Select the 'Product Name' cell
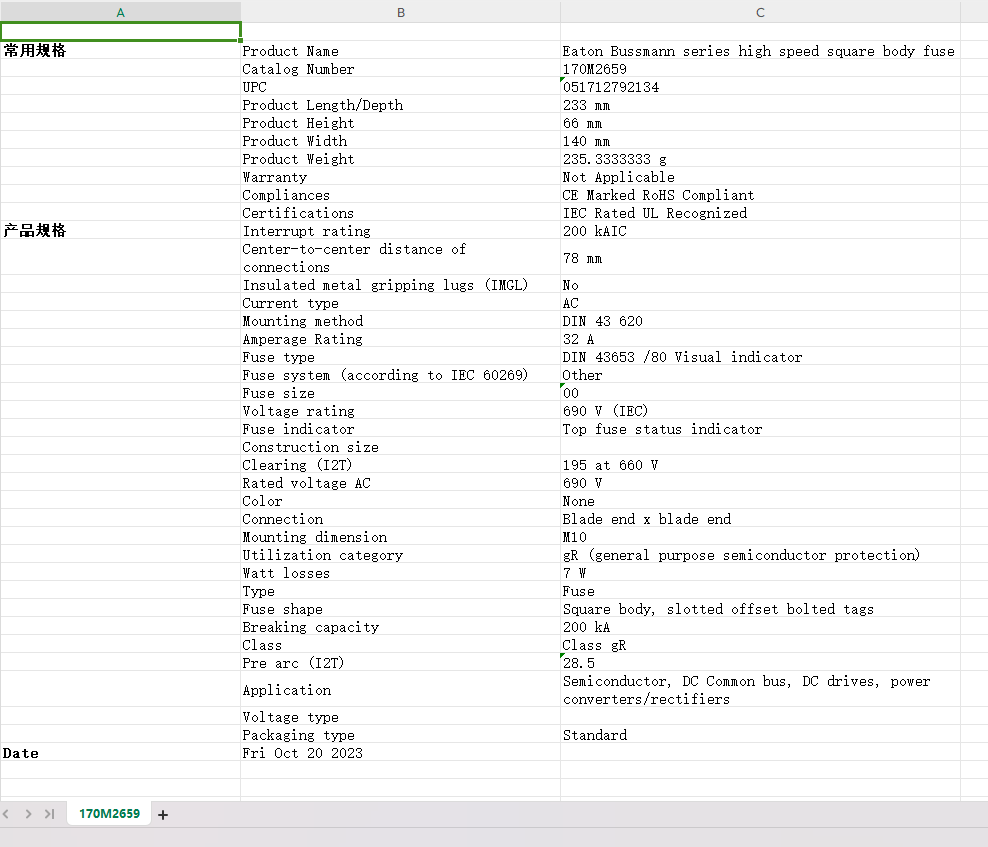The image size is (988, 847). (x=401, y=51)
